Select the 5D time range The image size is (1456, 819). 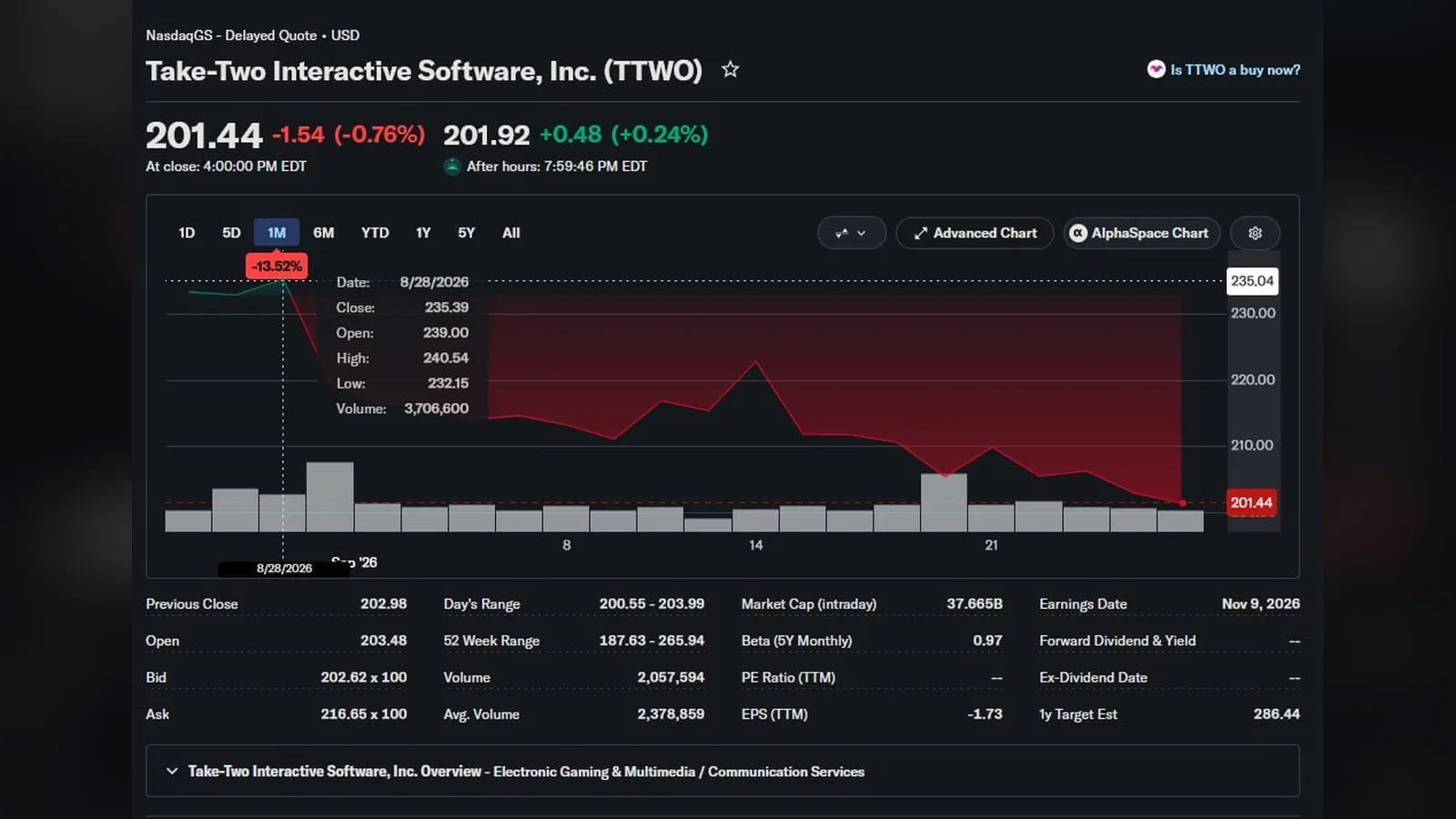231,233
